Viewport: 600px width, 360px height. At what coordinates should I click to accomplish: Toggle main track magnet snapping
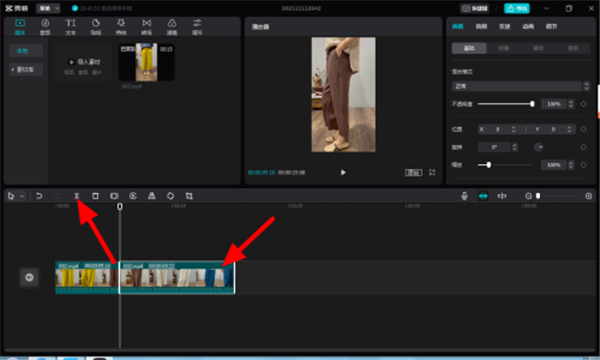pyautogui.click(x=483, y=196)
